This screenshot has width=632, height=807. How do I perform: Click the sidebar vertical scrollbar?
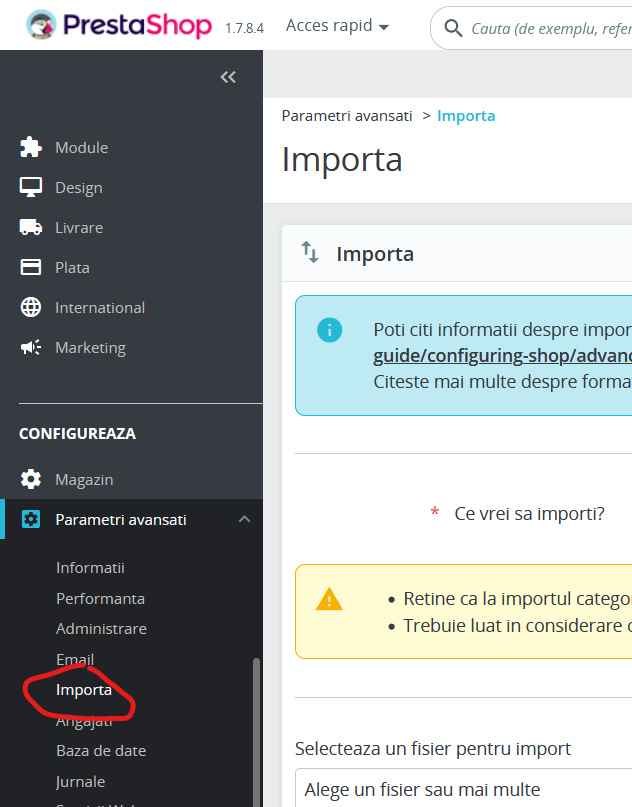256,732
